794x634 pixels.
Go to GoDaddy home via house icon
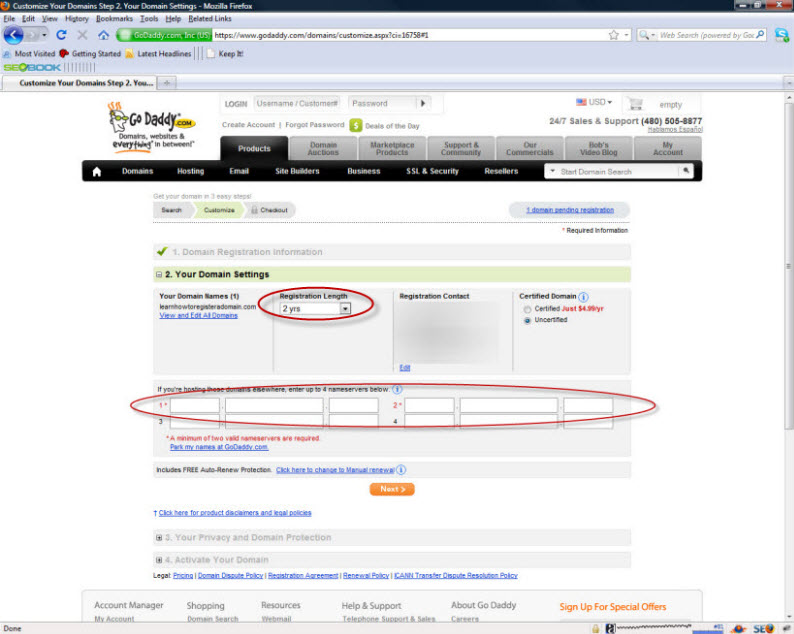[97, 172]
